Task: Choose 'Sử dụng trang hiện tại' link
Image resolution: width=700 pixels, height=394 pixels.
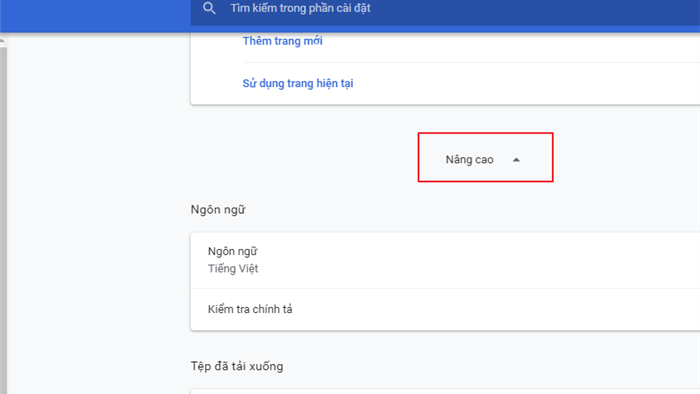Action: [298, 83]
